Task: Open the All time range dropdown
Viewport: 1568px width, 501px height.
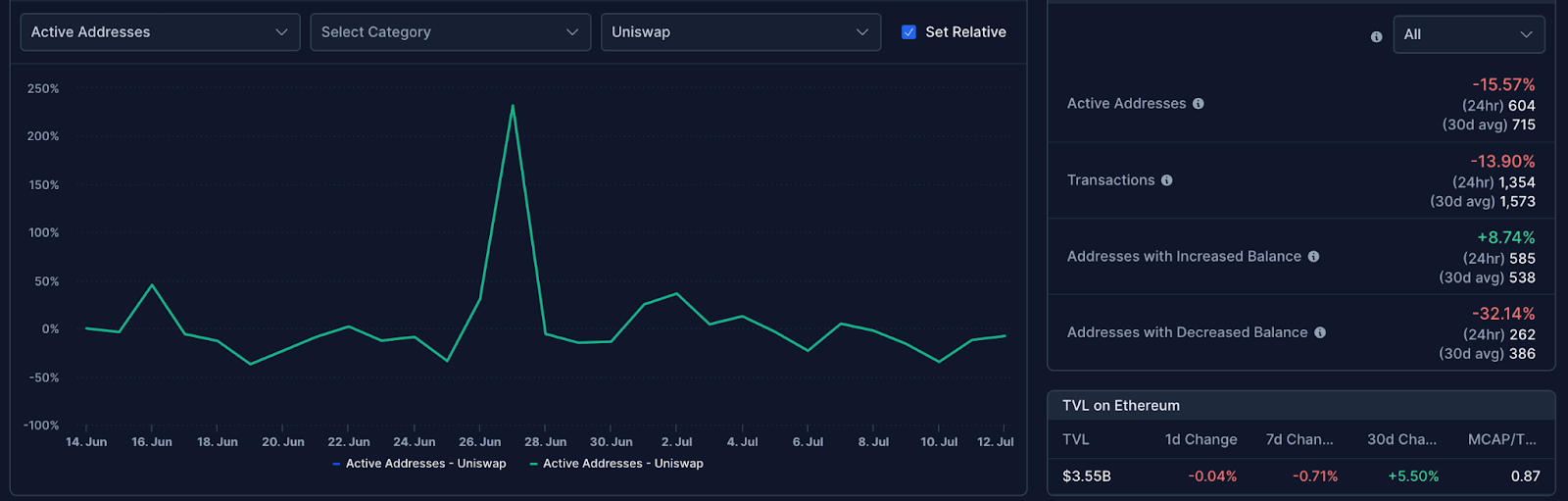Action: pos(1468,34)
